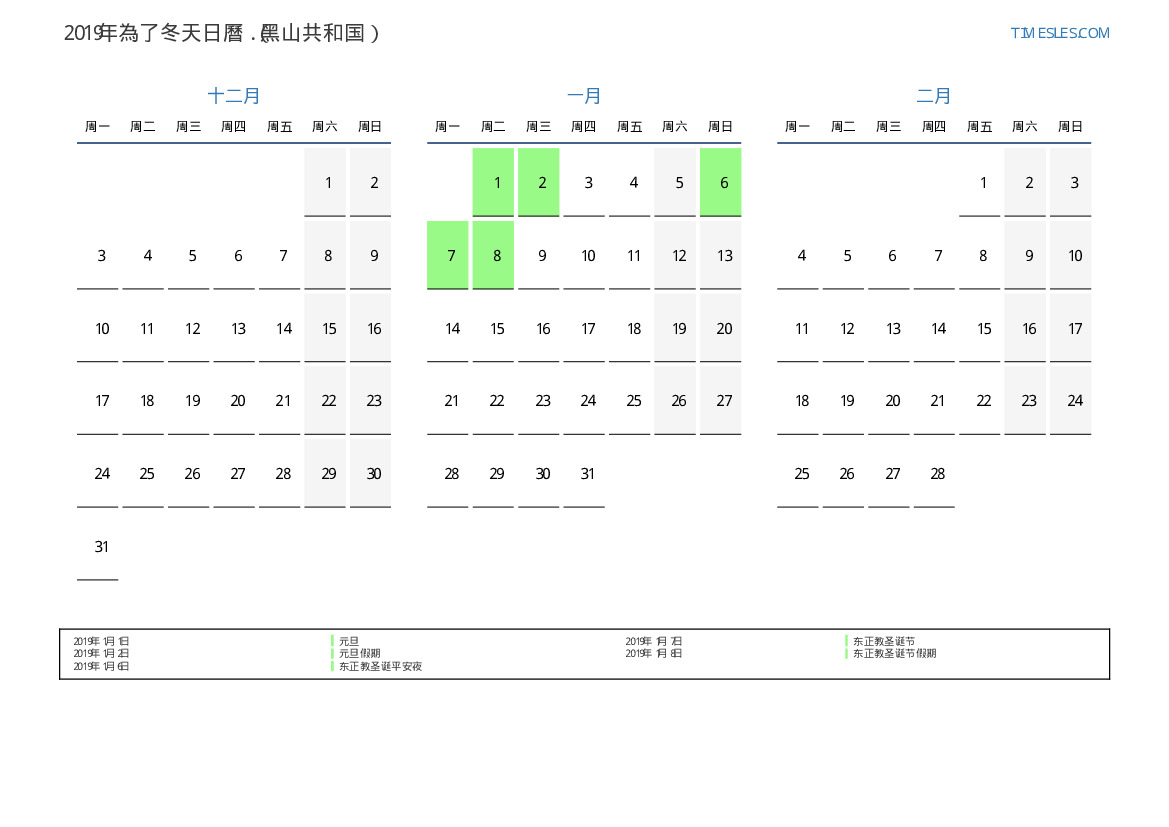1169x827 pixels.
Task: Select the 十二月 month heading
Action: coord(234,96)
